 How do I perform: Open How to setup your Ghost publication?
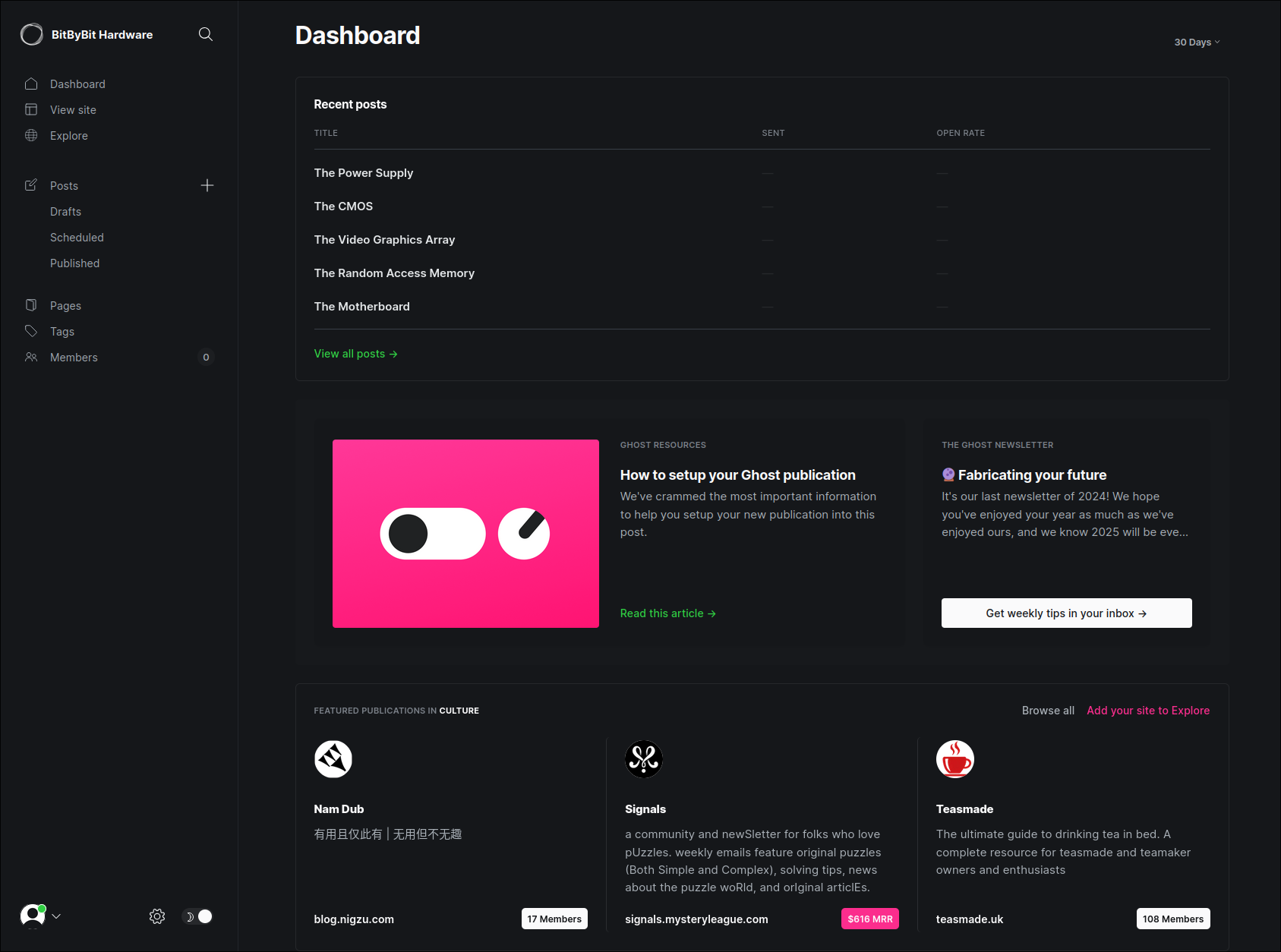click(x=737, y=475)
